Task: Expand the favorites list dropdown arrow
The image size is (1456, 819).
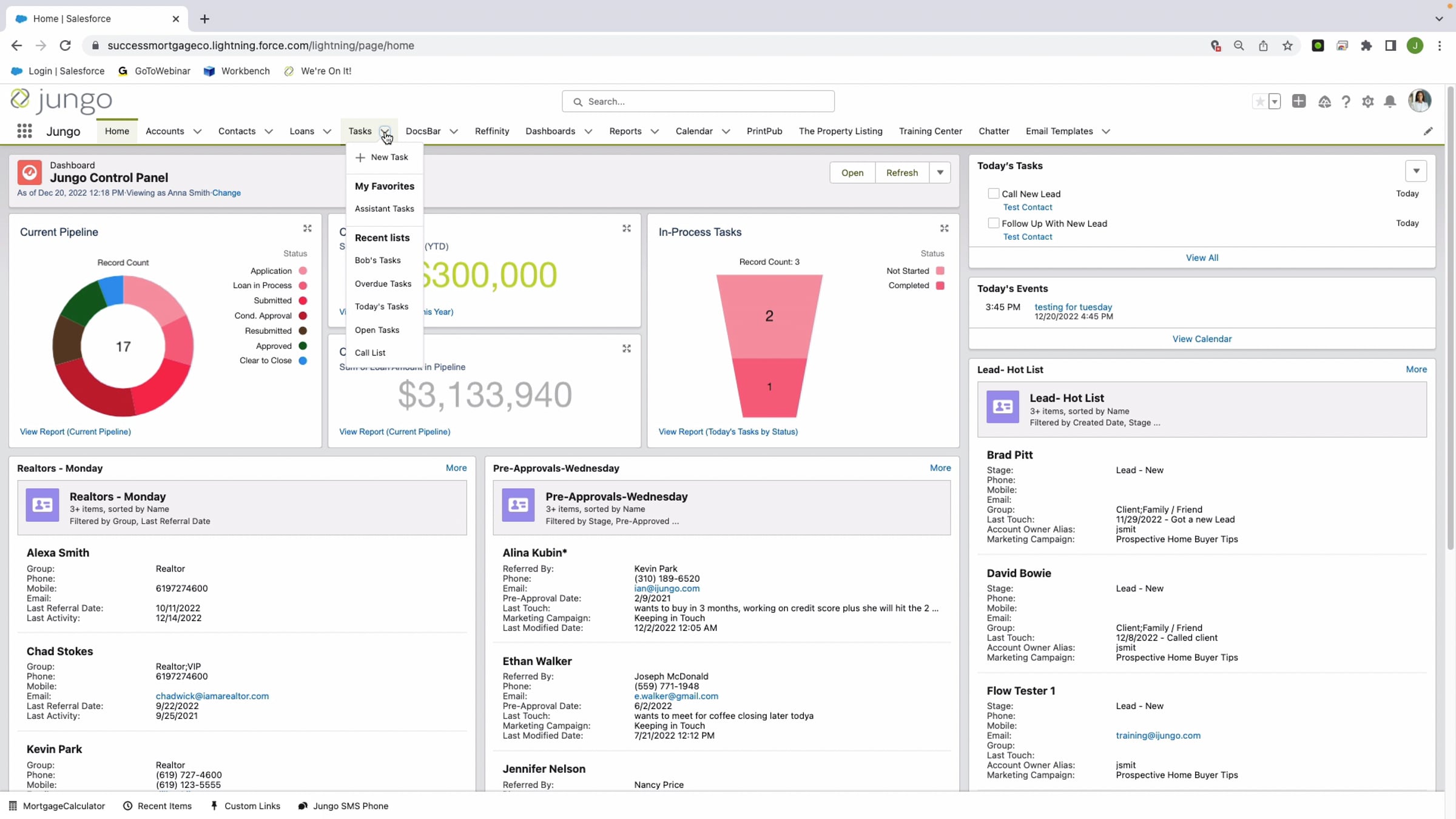Action: point(1275,101)
